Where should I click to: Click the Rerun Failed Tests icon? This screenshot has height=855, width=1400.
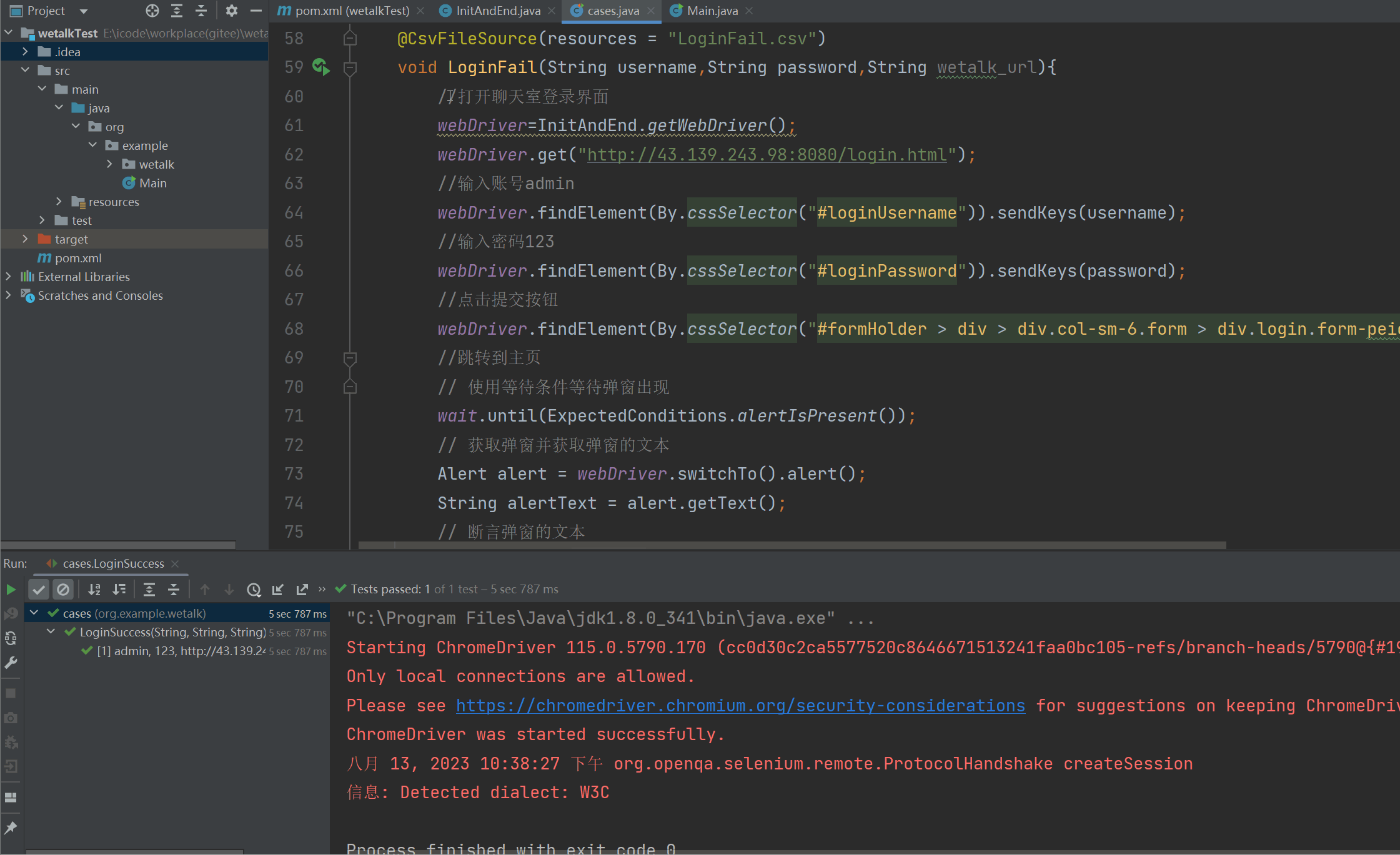[11, 614]
